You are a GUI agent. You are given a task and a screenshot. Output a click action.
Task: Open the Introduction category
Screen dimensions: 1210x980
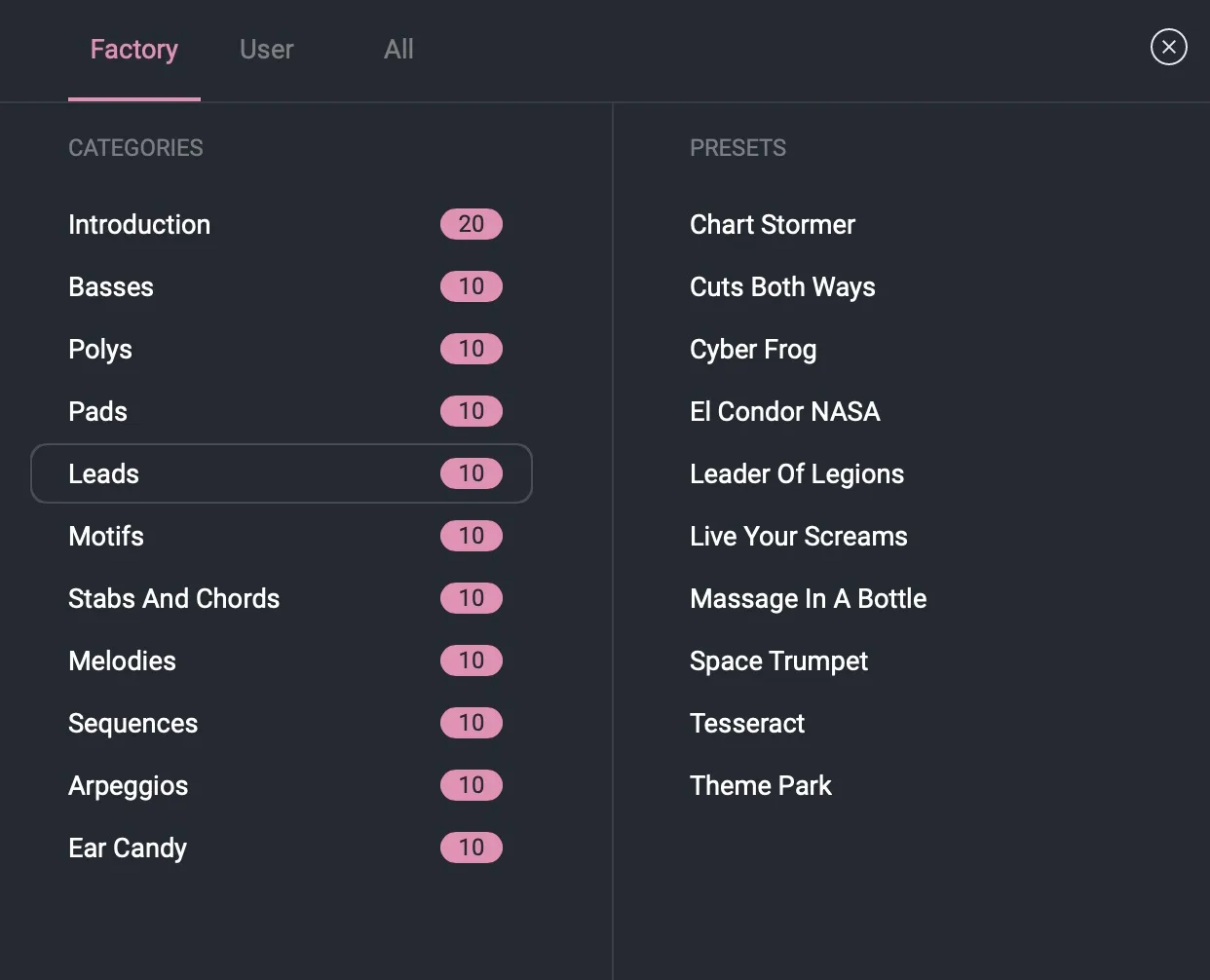coord(139,225)
